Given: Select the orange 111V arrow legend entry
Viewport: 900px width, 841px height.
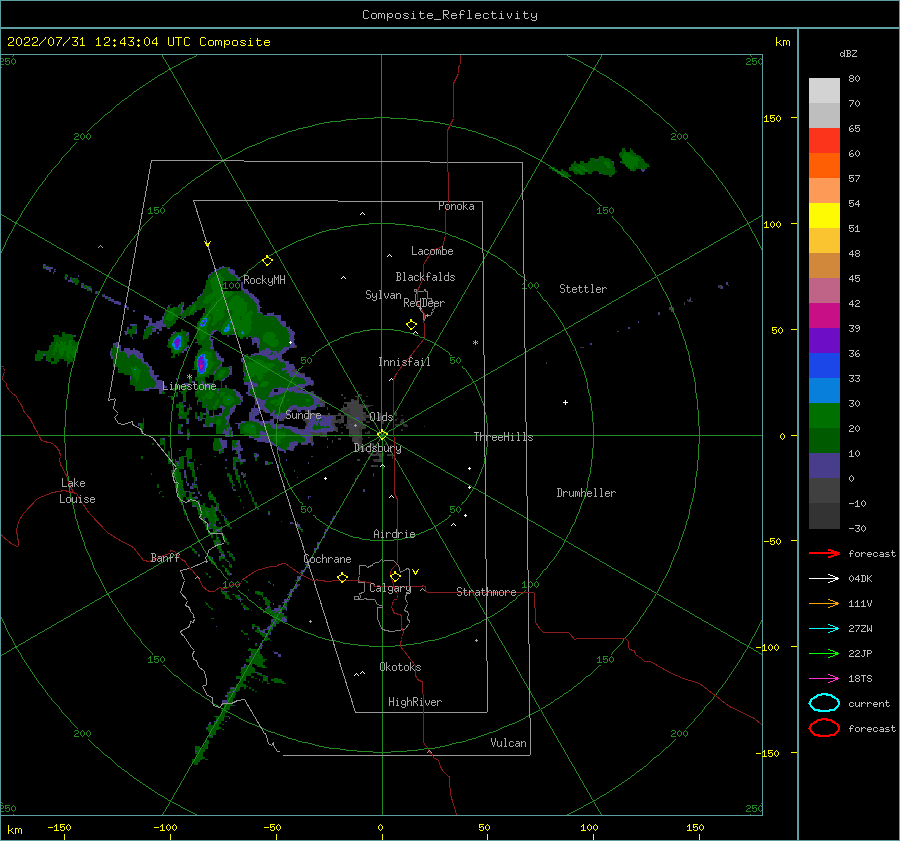Looking at the screenshot, I should point(824,603).
